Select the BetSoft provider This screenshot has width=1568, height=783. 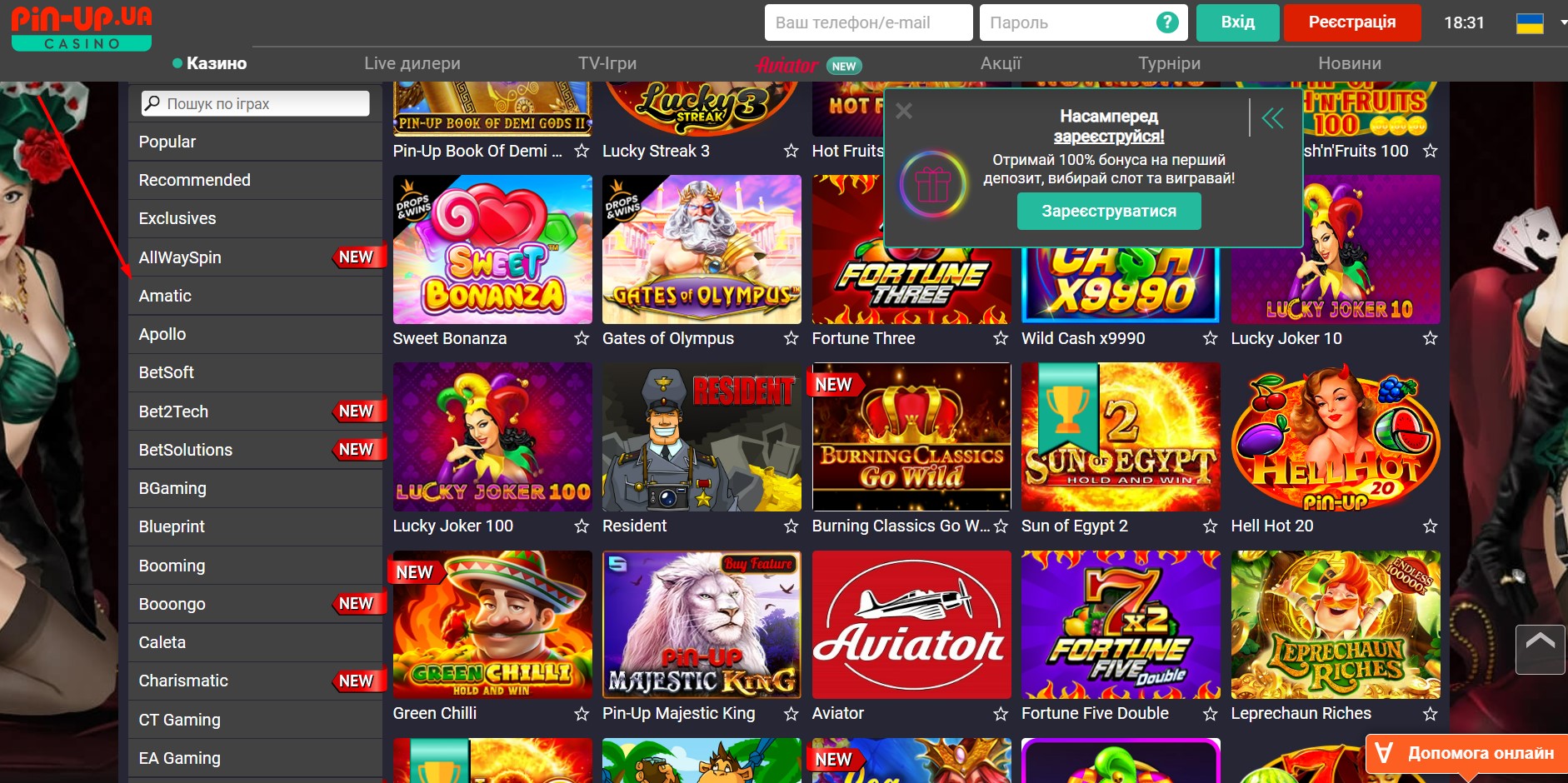[256, 372]
